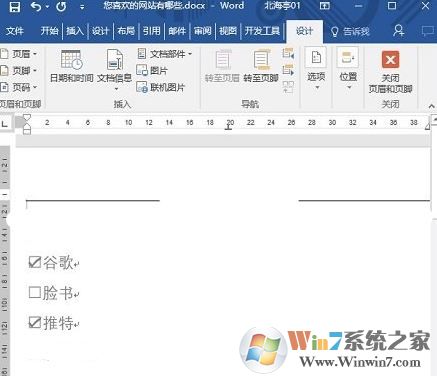Switch to the 视图 tab
The height and width of the screenshot is (376, 437).
(228, 31)
